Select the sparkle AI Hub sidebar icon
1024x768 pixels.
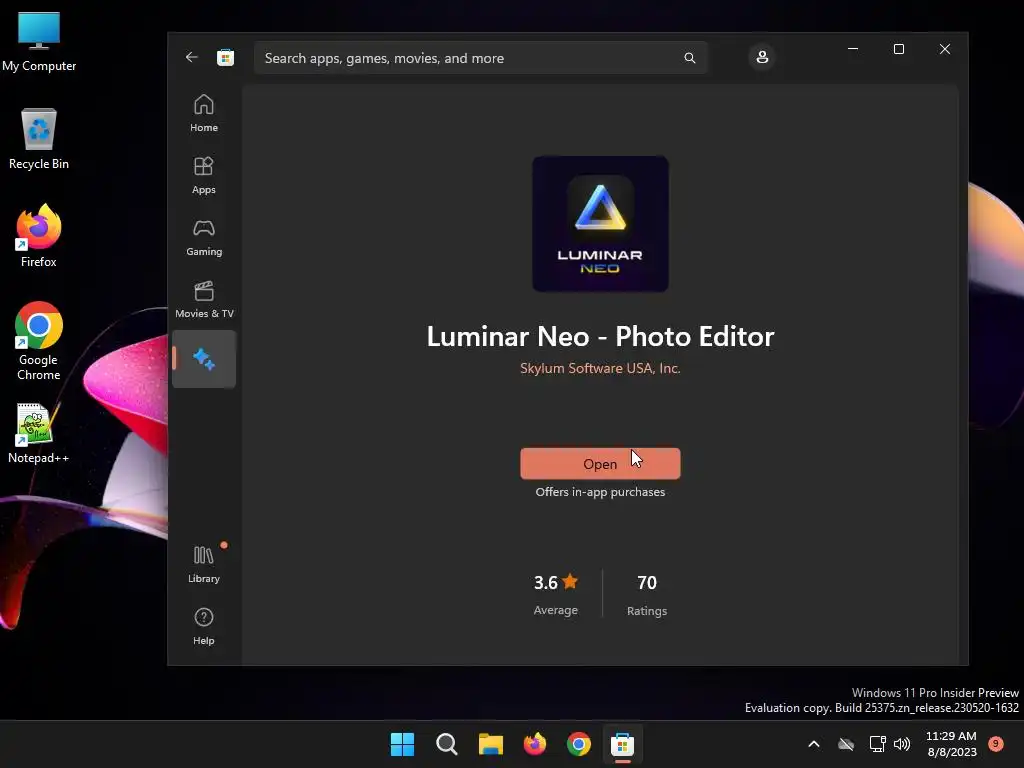[x=204, y=359]
